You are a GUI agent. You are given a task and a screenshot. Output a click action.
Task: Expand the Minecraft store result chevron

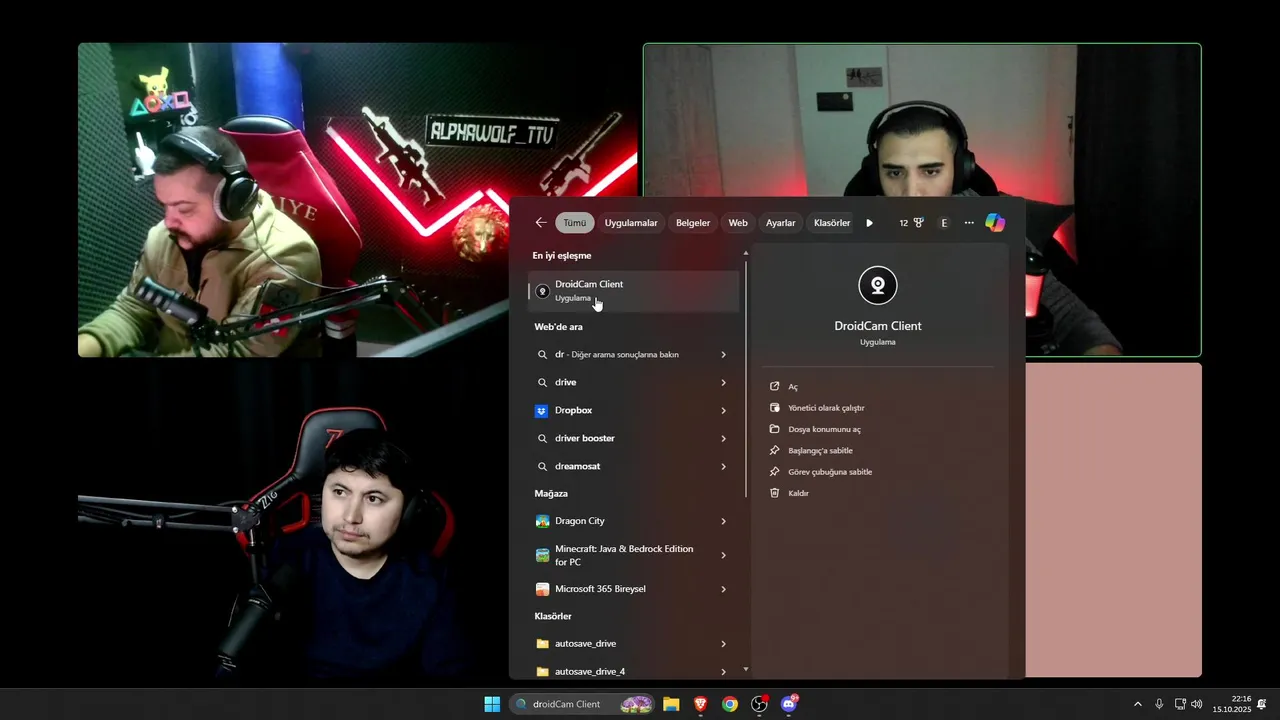point(723,555)
